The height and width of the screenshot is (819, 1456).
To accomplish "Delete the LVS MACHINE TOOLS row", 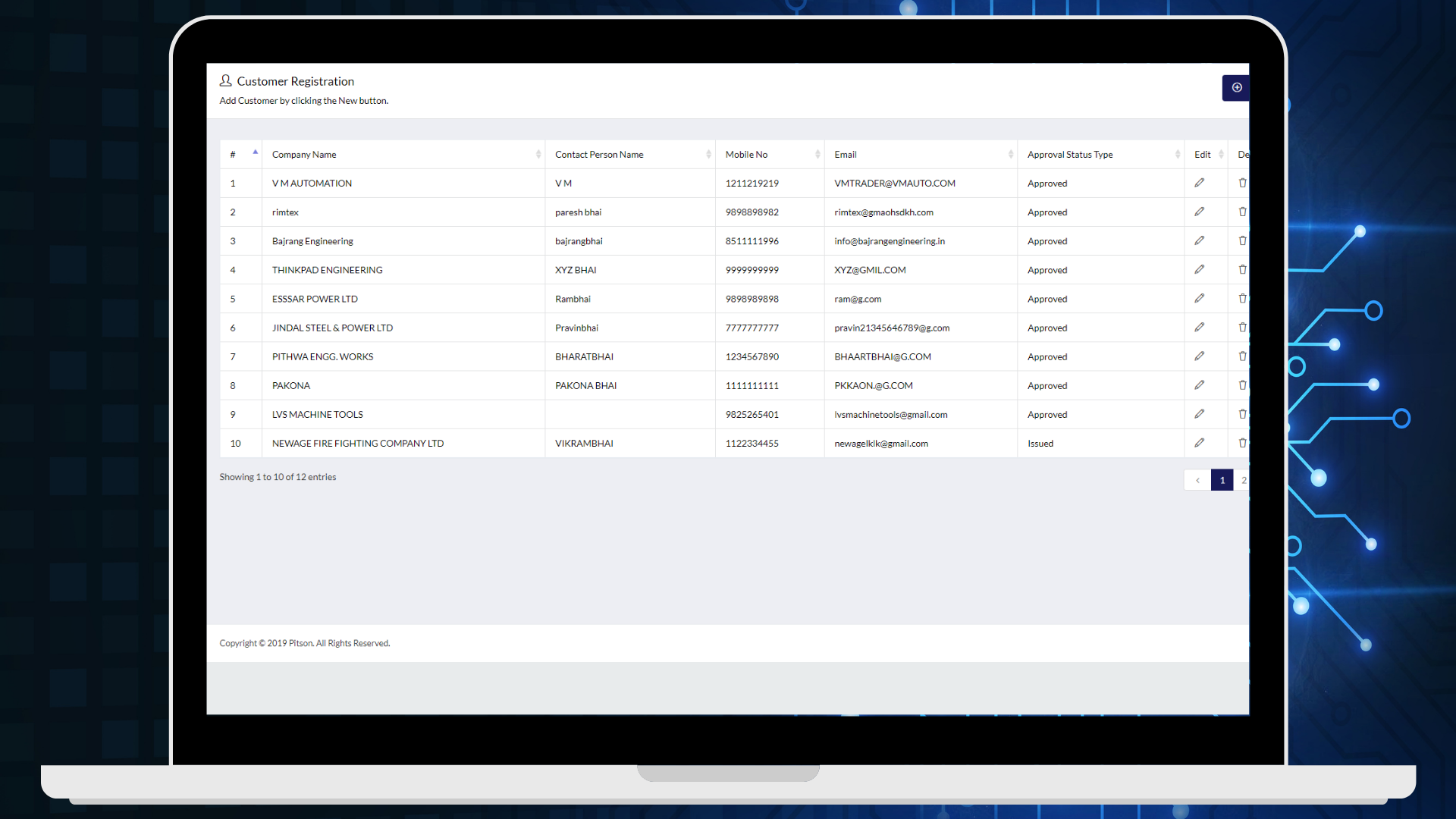I will (x=1242, y=413).
